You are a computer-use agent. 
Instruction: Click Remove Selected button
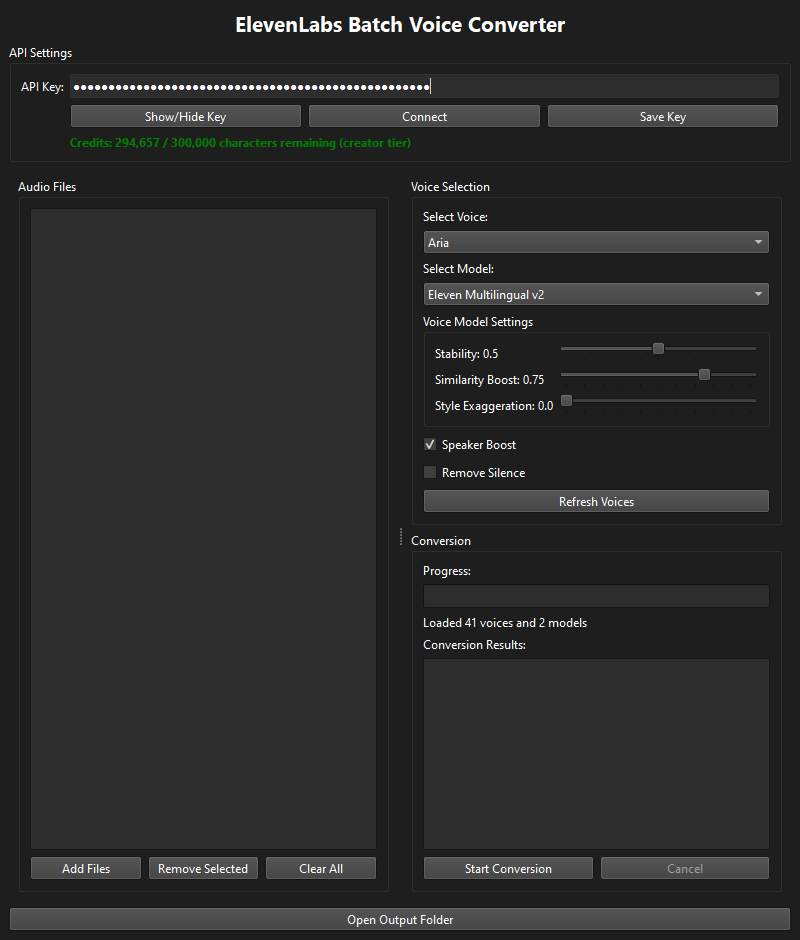203,868
